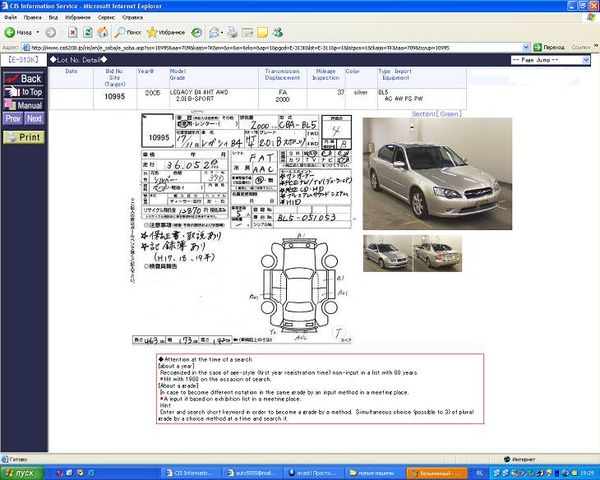Click the RL language indicator in taskbar
This screenshot has width=600, height=480.
pos(481,473)
